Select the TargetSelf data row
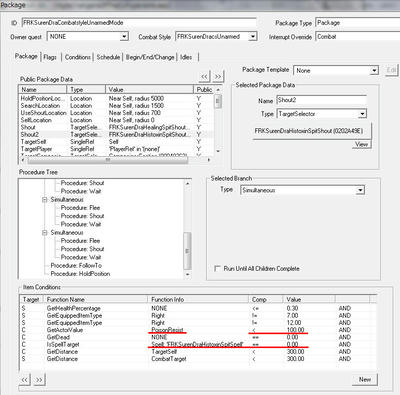The image size is (400, 395). tap(116, 142)
